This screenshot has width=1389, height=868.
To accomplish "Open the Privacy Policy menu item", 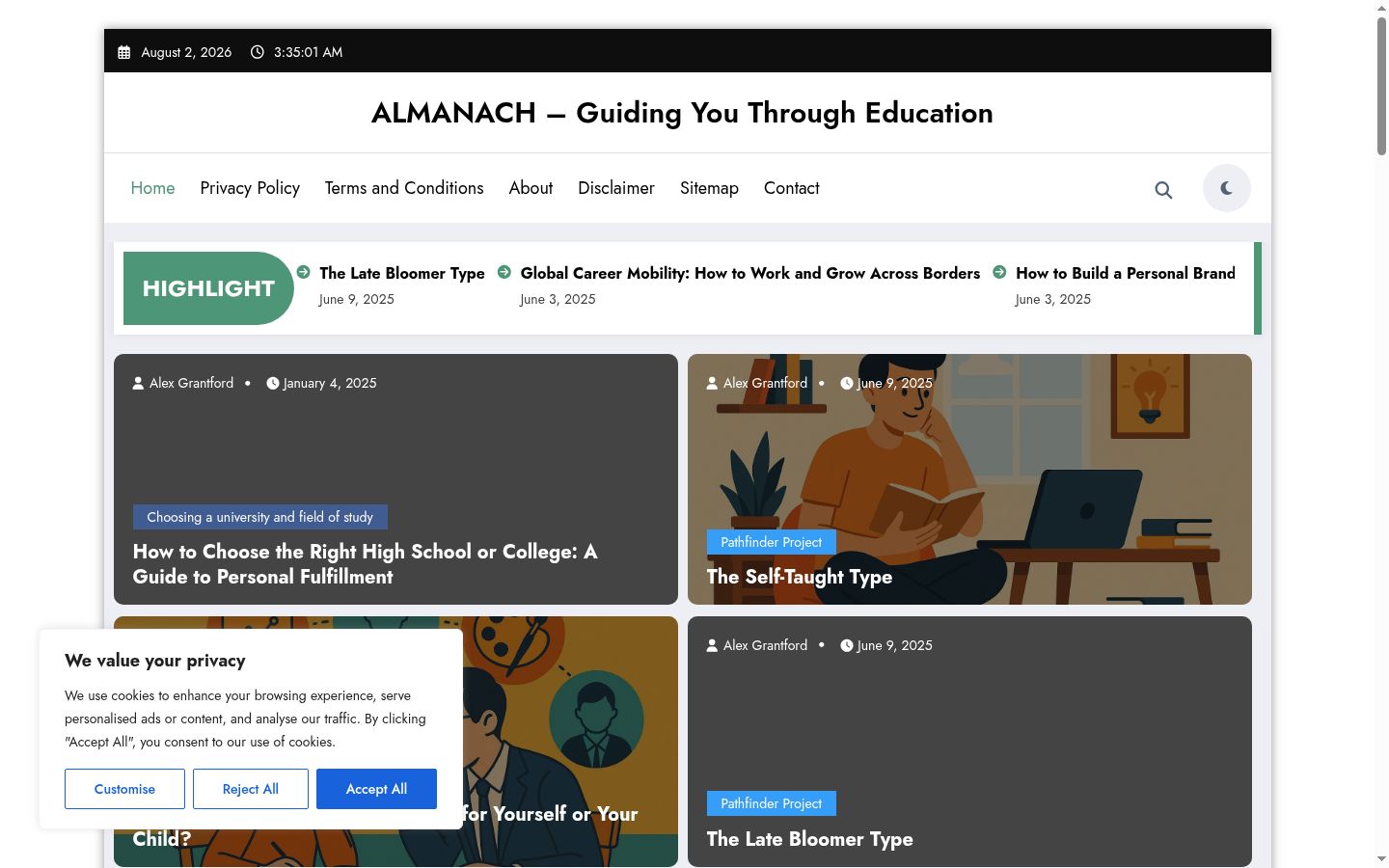I will (x=250, y=188).
